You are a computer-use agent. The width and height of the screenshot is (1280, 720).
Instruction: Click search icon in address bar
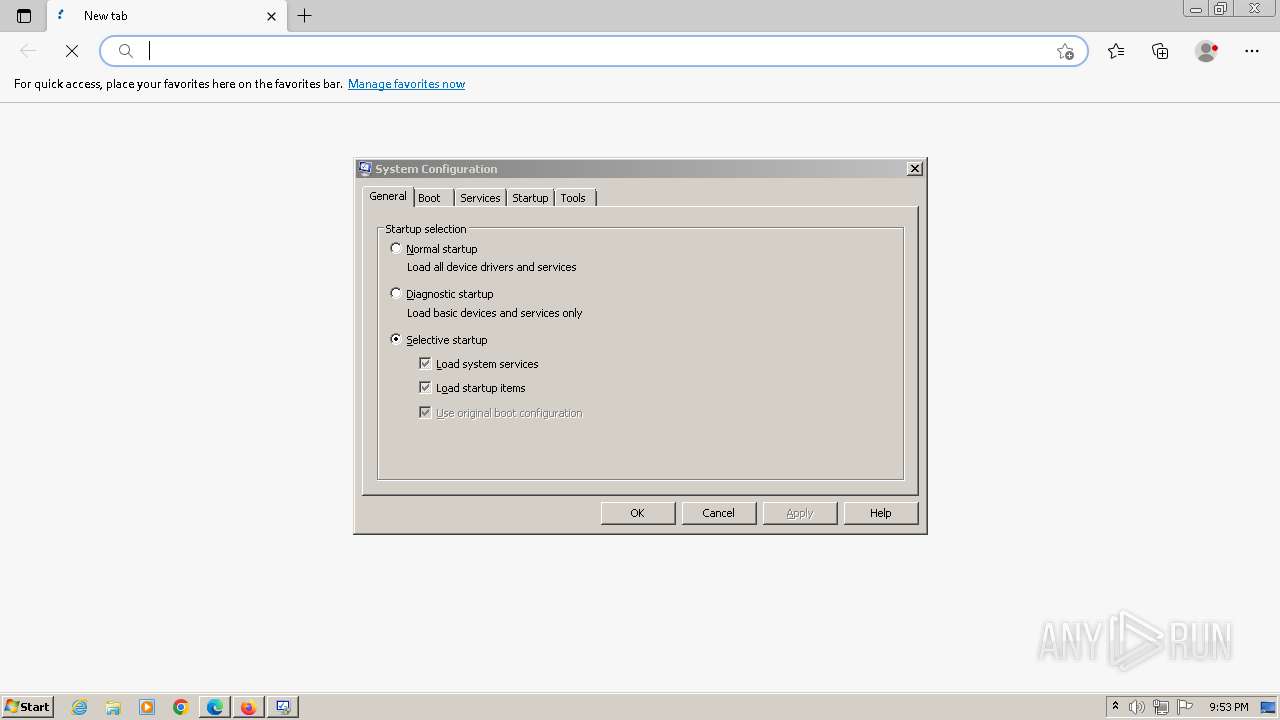click(126, 51)
